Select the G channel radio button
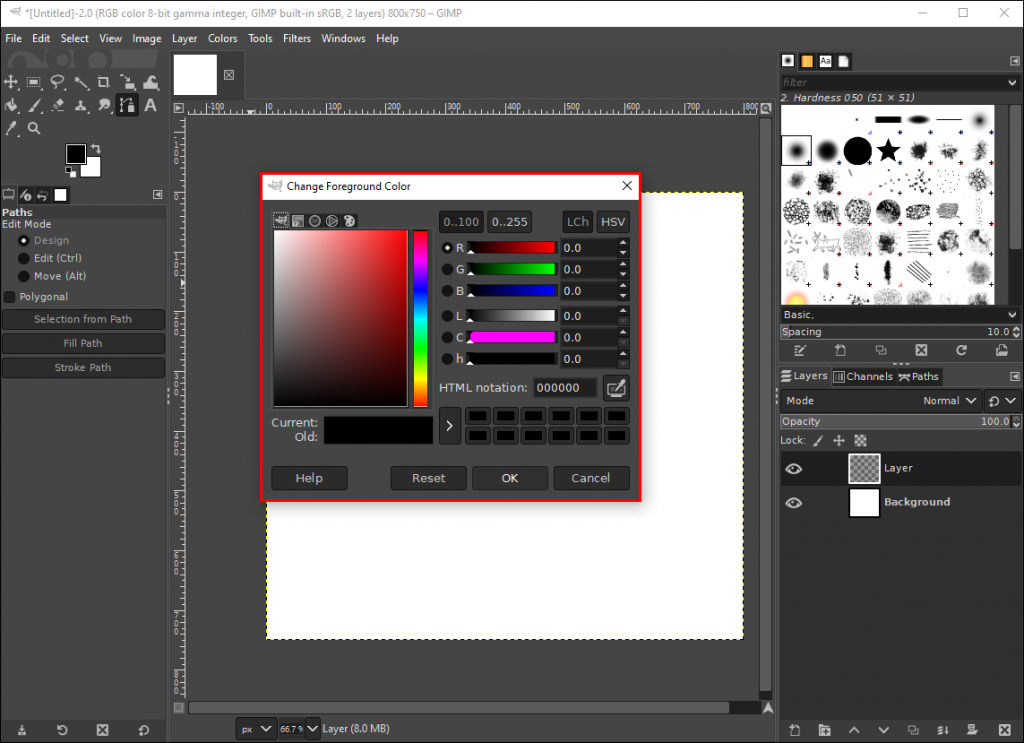This screenshot has width=1024, height=743. pos(447,269)
